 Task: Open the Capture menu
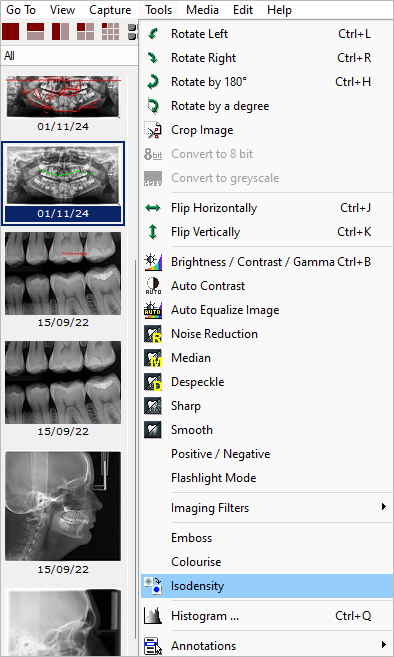[x=110, y=10]
